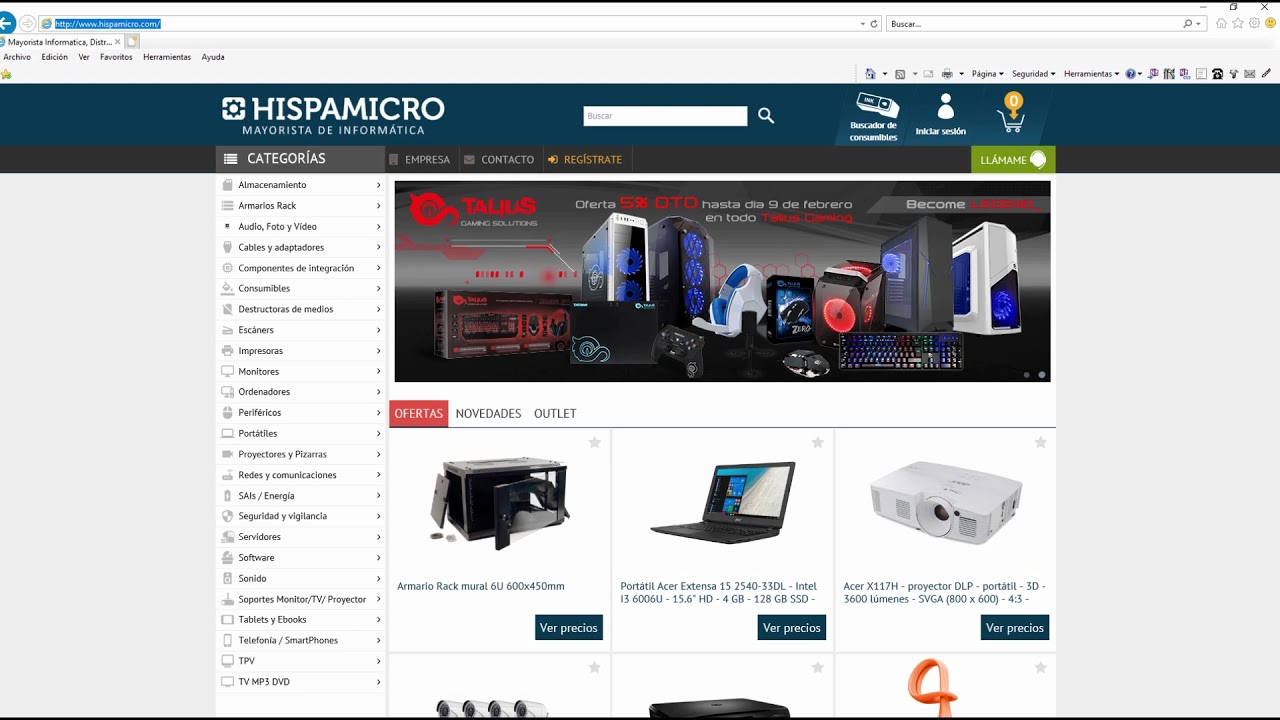Open the address bar dropdown arrow
The width and height of the screenshot is (1280, 720).
coord(863,24)
